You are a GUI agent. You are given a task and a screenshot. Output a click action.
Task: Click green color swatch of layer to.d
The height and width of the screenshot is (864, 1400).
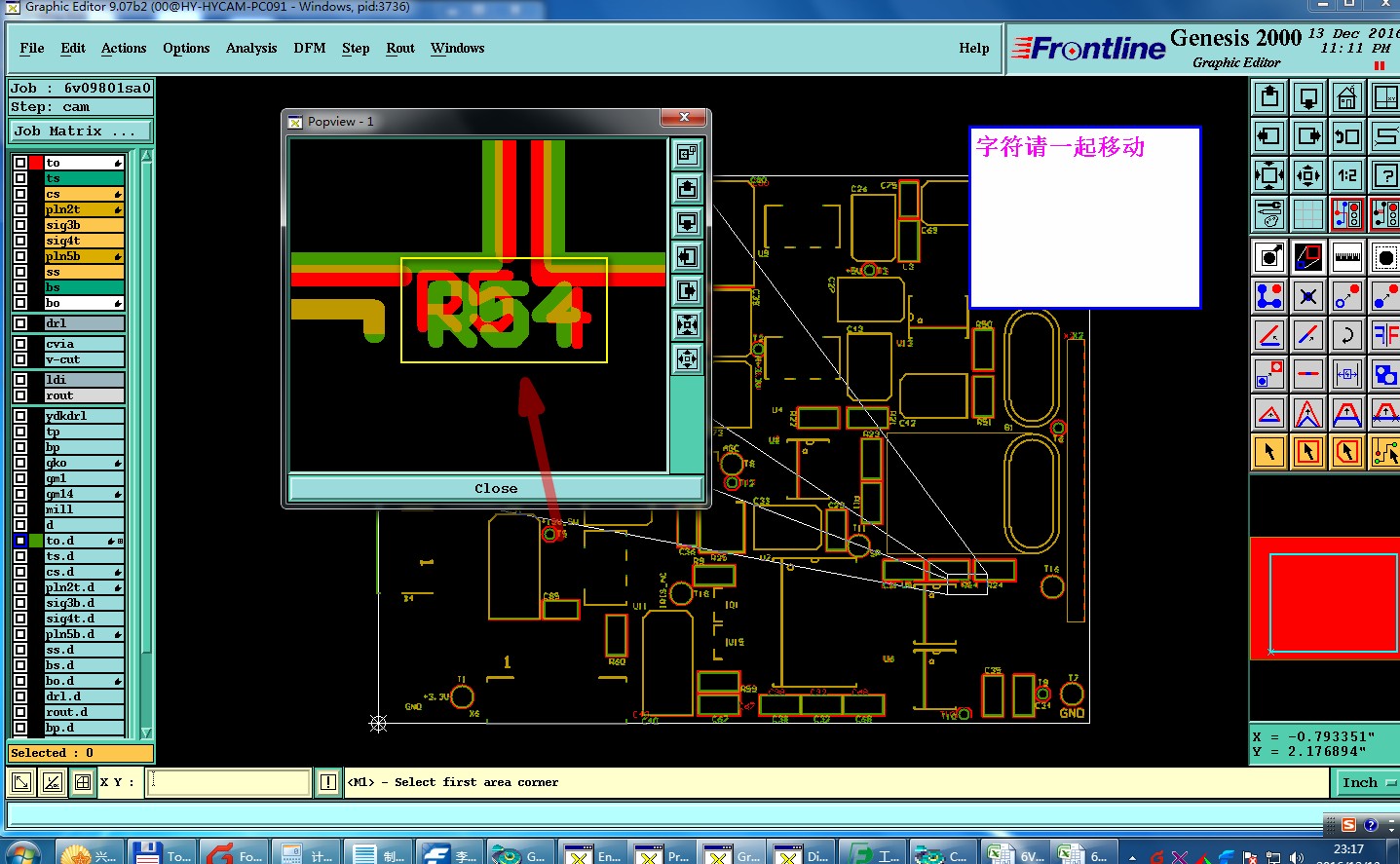(x=36, y=541)
